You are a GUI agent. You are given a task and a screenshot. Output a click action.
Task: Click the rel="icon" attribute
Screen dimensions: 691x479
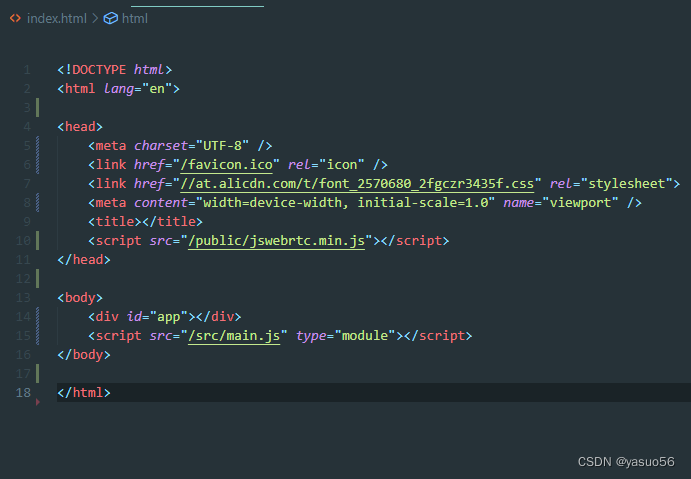tap(326, 165)
